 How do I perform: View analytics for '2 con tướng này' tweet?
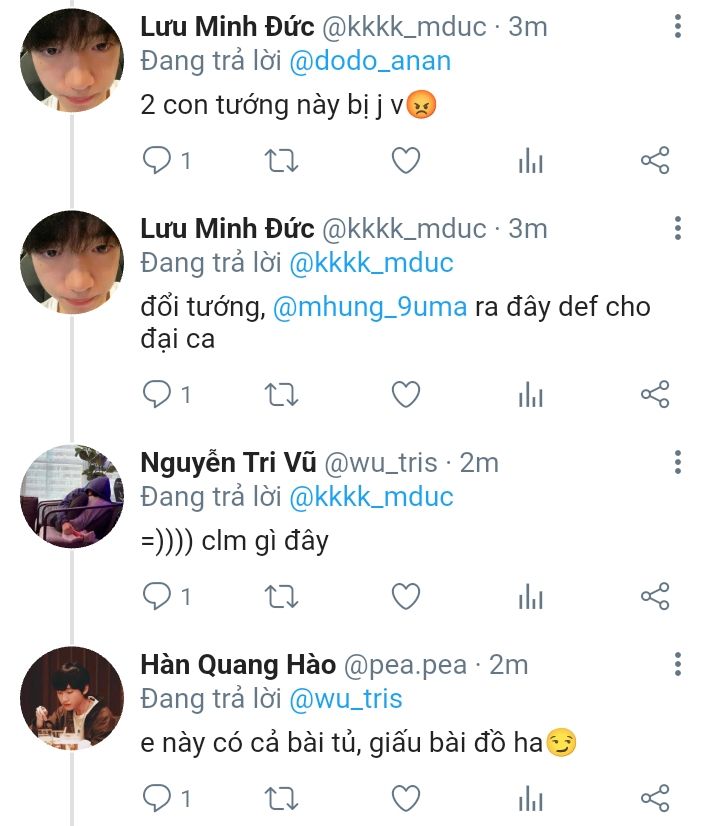530,160
